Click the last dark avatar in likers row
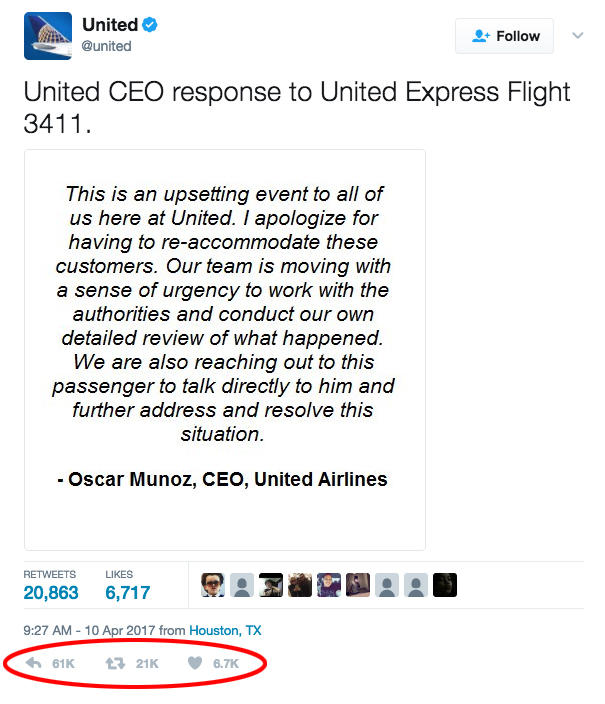Image resolution: width=605 pixels, height=704 pixels. coord(445,585)
